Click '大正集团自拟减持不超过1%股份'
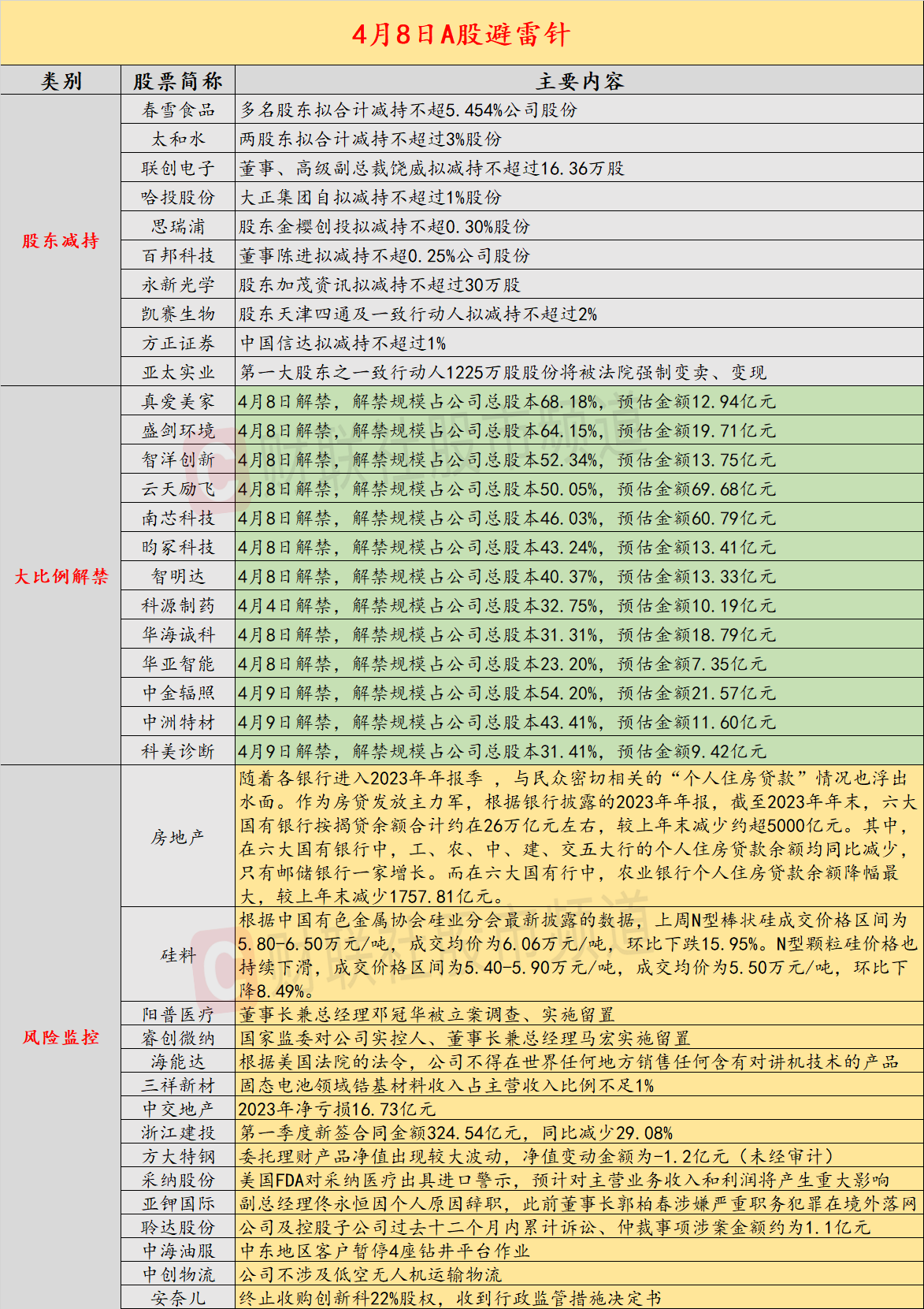Image resolution: width=924 pixels, height=1309 pixels. coord(370,198)
